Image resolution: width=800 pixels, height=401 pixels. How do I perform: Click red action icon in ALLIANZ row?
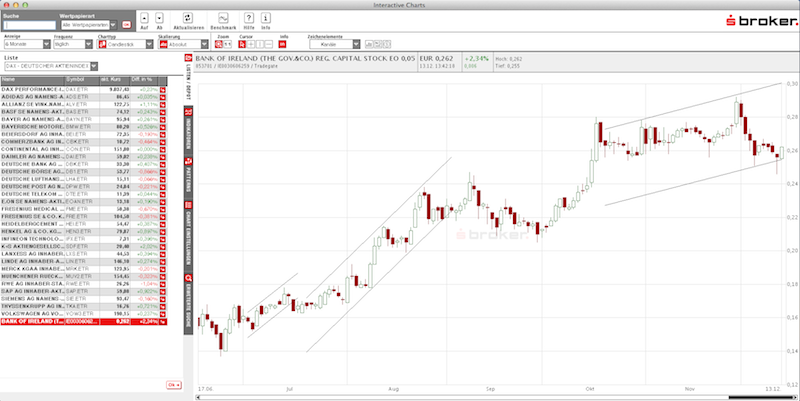tap(163, 104)
